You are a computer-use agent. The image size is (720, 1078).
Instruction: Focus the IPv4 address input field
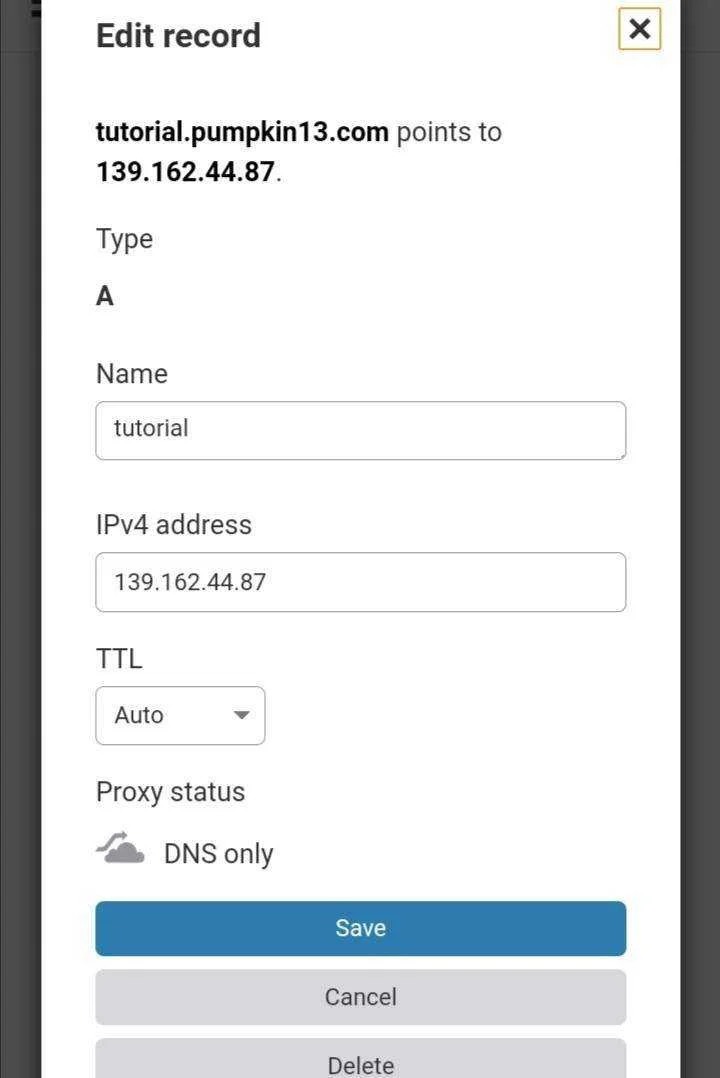tap(360, 582)
